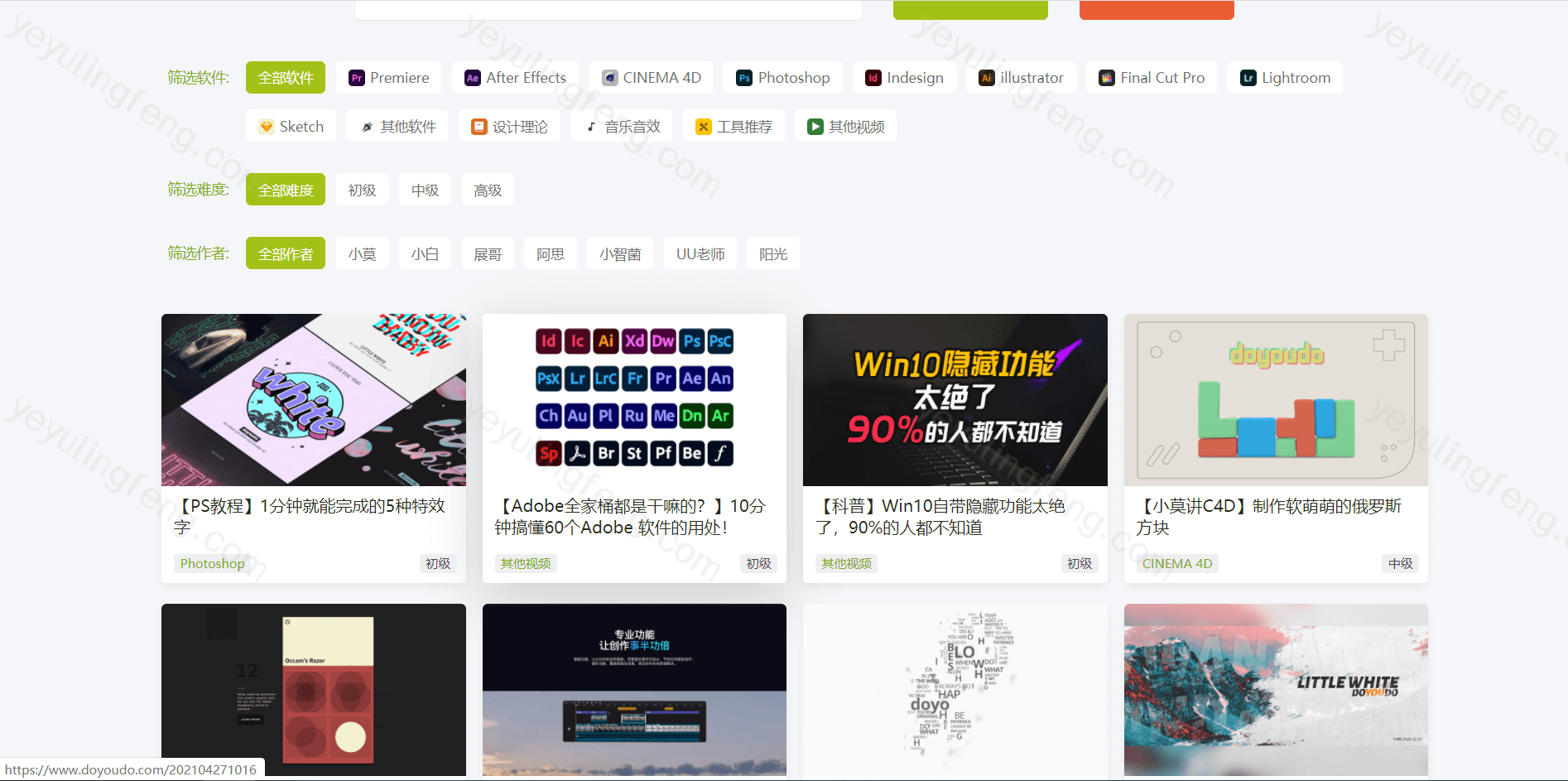Choose the Lightroom filter
The height and width of the screenshot is (781, 1568).
(1286, 78)
